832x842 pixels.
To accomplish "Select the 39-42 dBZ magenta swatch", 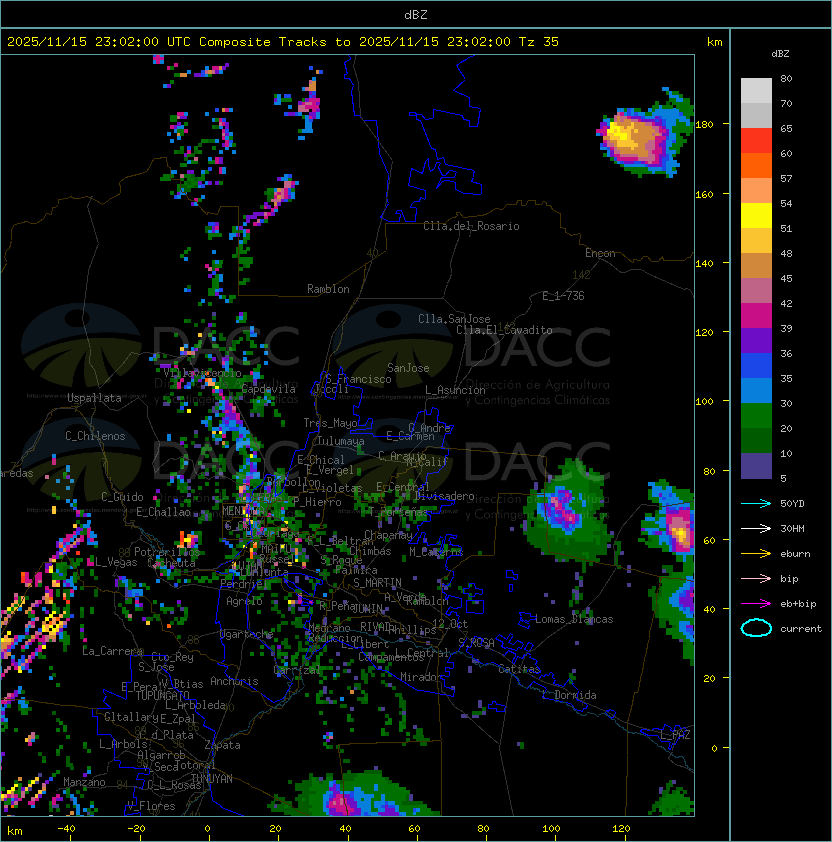I will pyautogui.click(x=756, y=316).
